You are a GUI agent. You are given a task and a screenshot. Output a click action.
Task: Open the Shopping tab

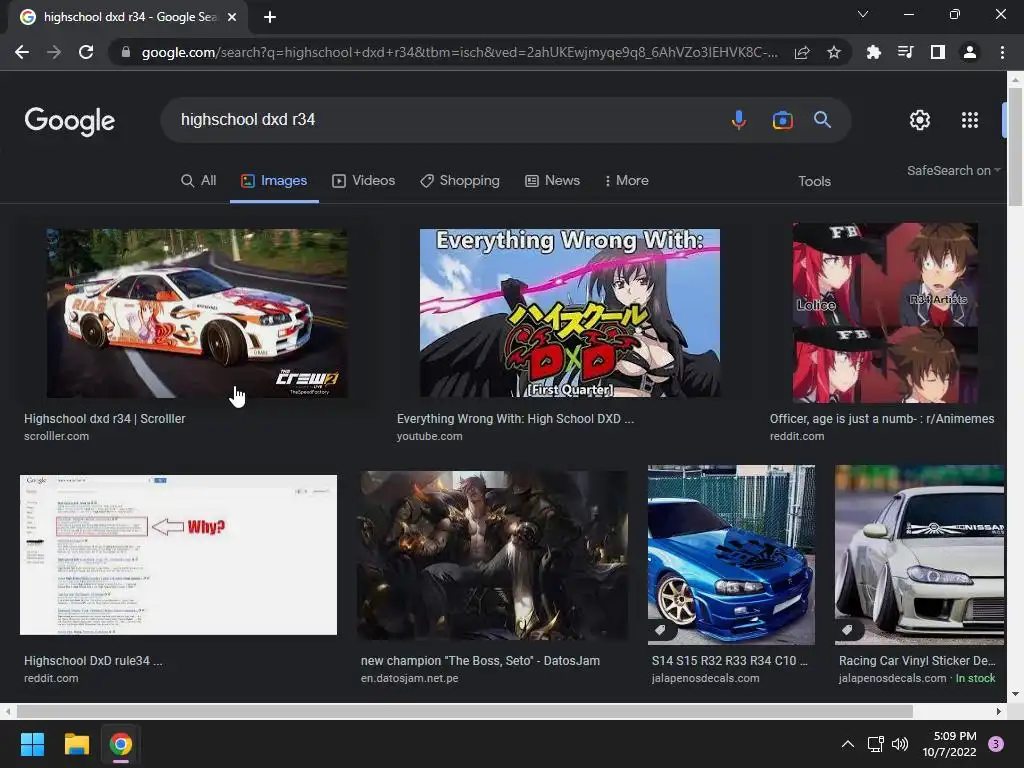(x=460, y=181)
